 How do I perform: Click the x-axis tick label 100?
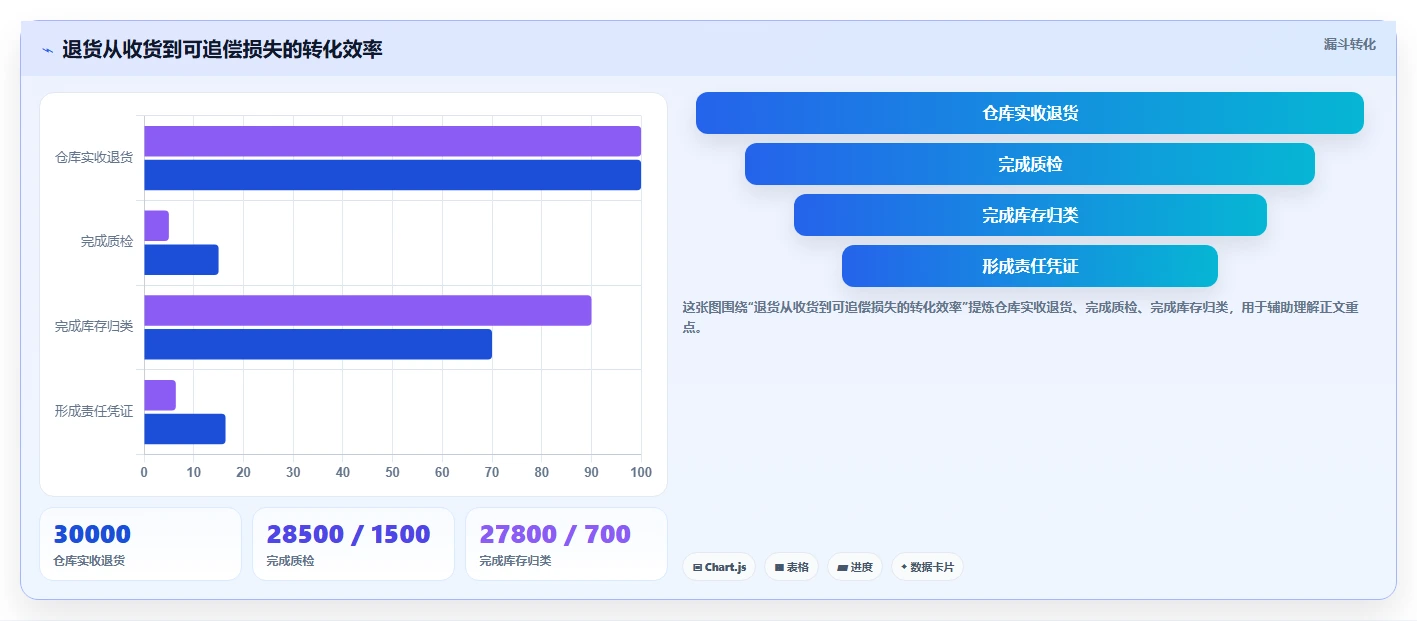641,472
